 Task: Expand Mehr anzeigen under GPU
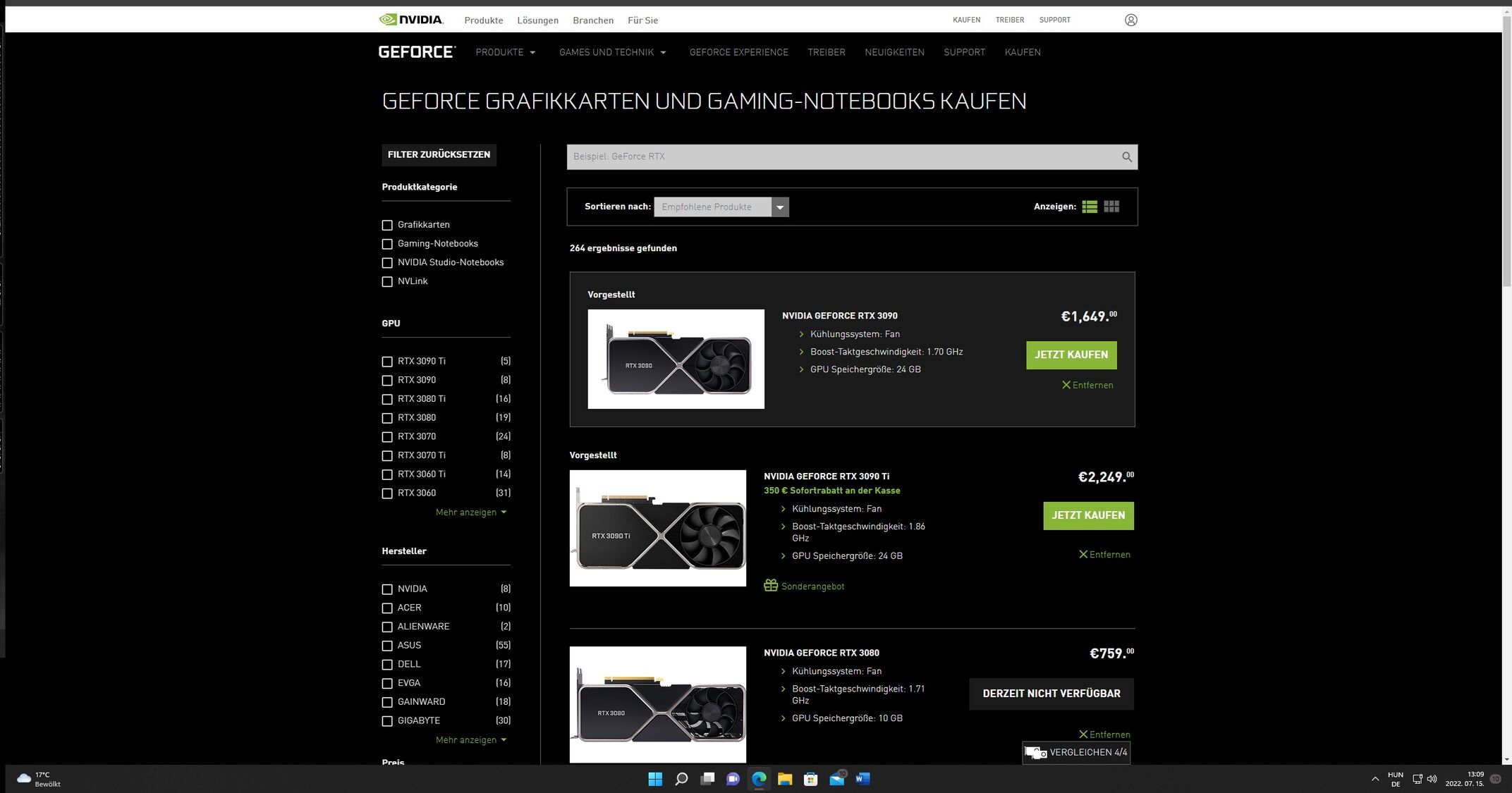pyautogui.click(x=470, y=512)
